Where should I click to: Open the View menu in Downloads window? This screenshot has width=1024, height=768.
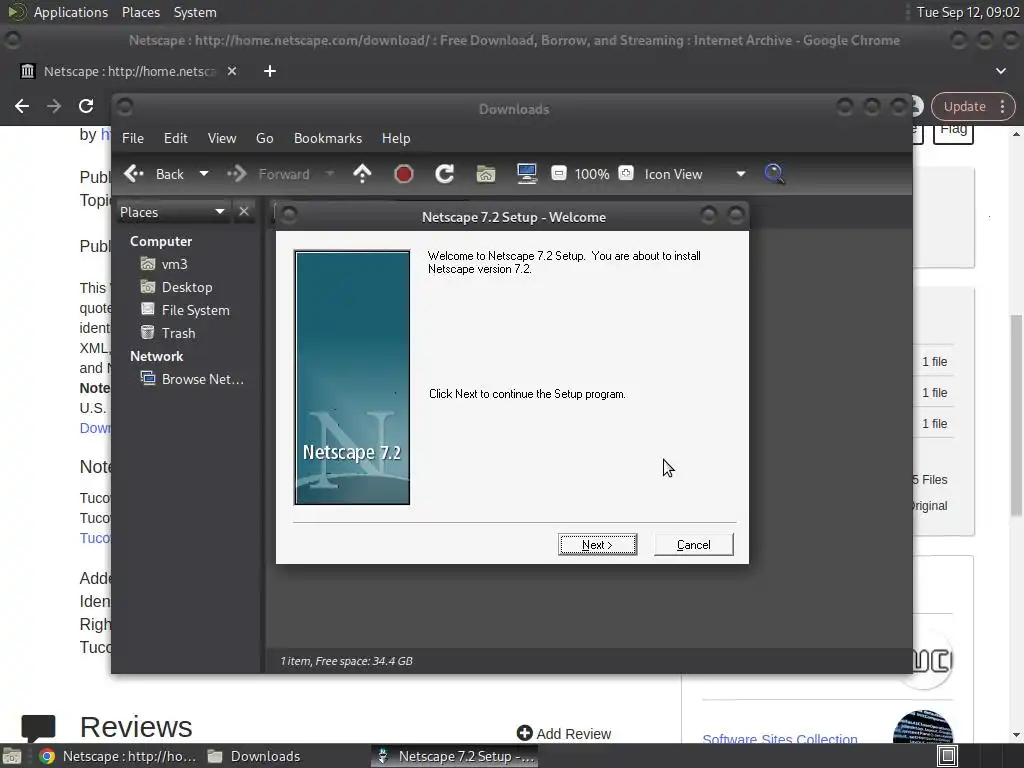coord(222,138)
